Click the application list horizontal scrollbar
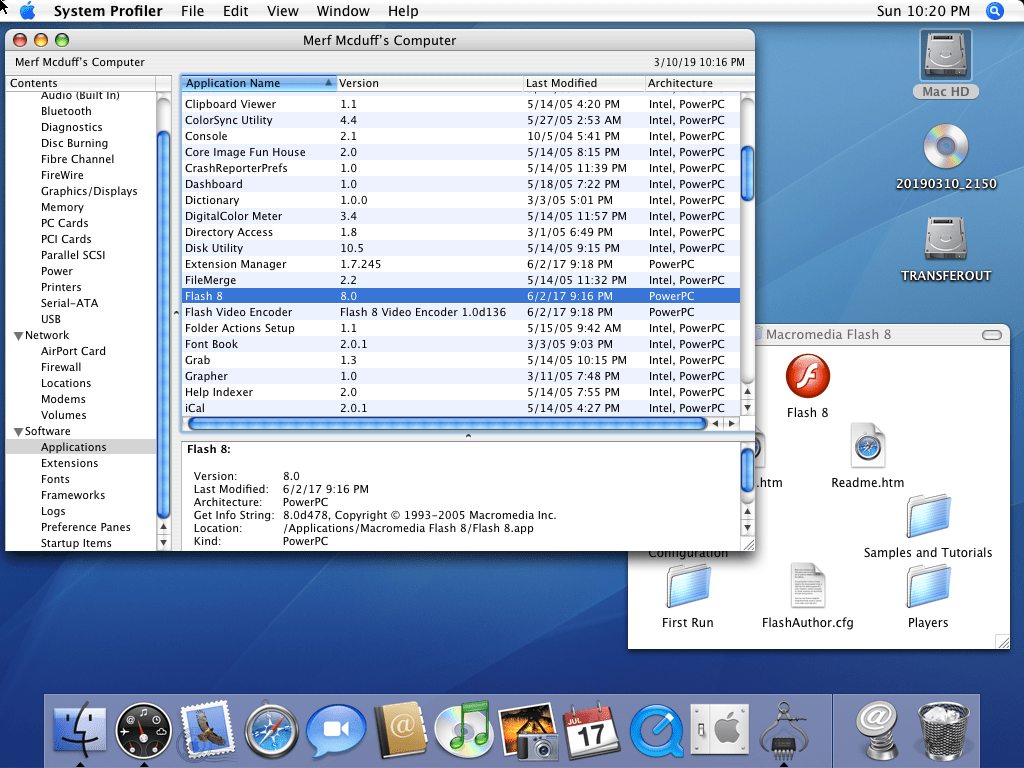Screen dimensions: 1024x768 pos(447,423)
